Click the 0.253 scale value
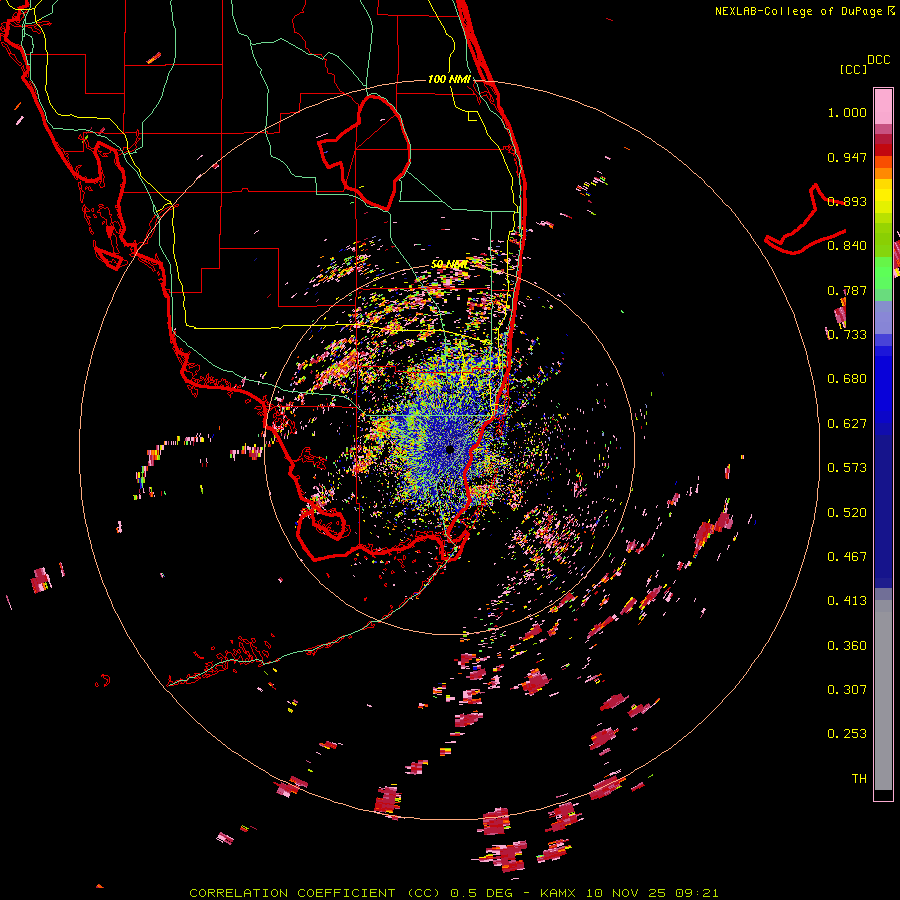Viewport: 900px width, 900px height. pyautogui.click(x=847, y=734)
